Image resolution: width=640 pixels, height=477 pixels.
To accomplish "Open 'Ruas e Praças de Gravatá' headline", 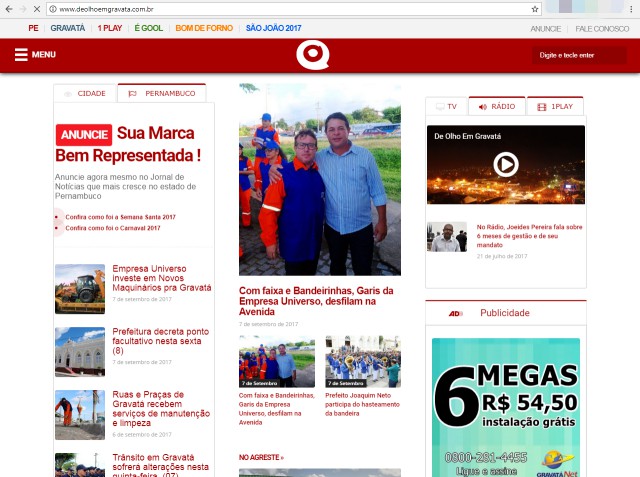I will click(161, 408).
